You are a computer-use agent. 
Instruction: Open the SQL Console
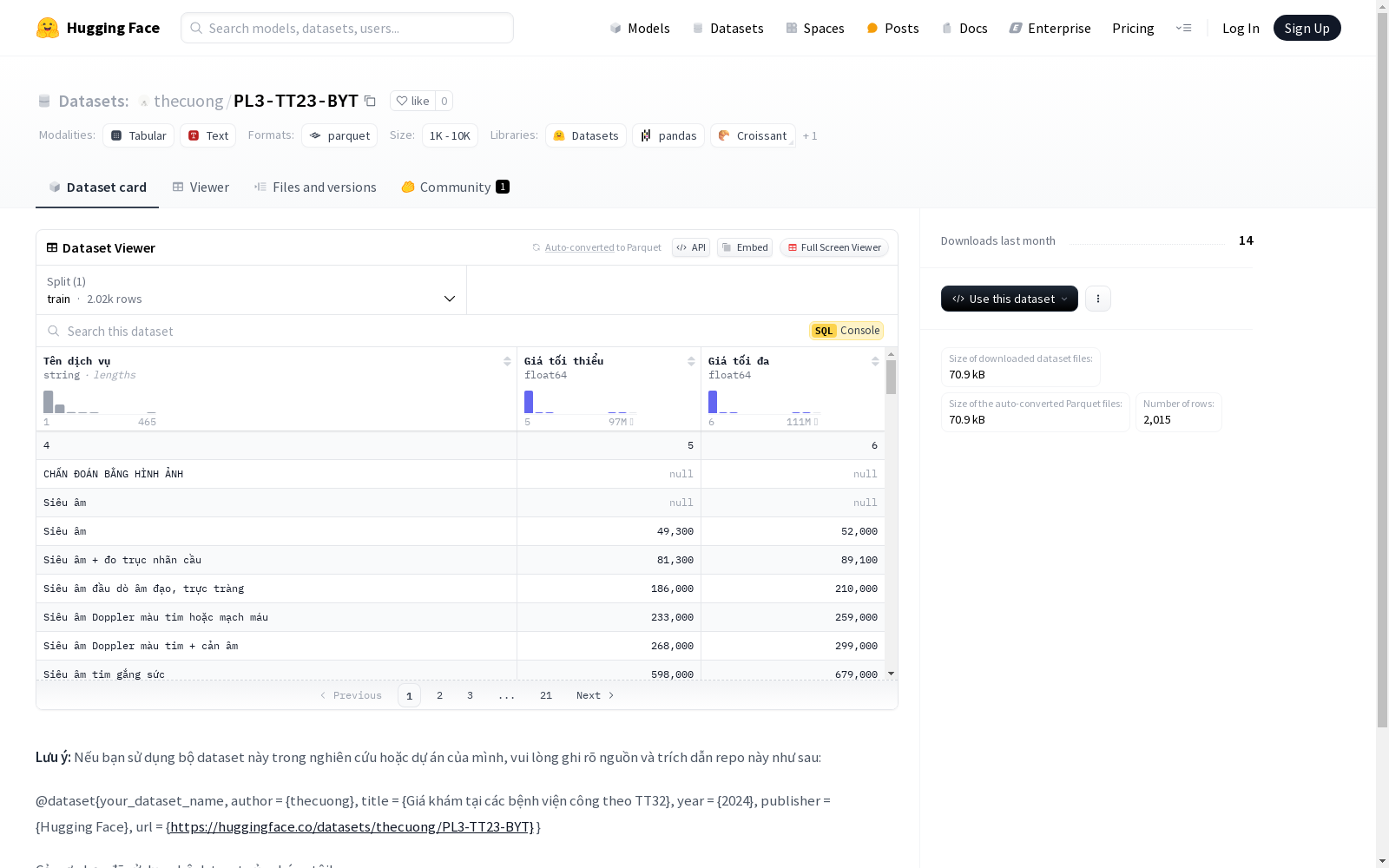[846, 331]
